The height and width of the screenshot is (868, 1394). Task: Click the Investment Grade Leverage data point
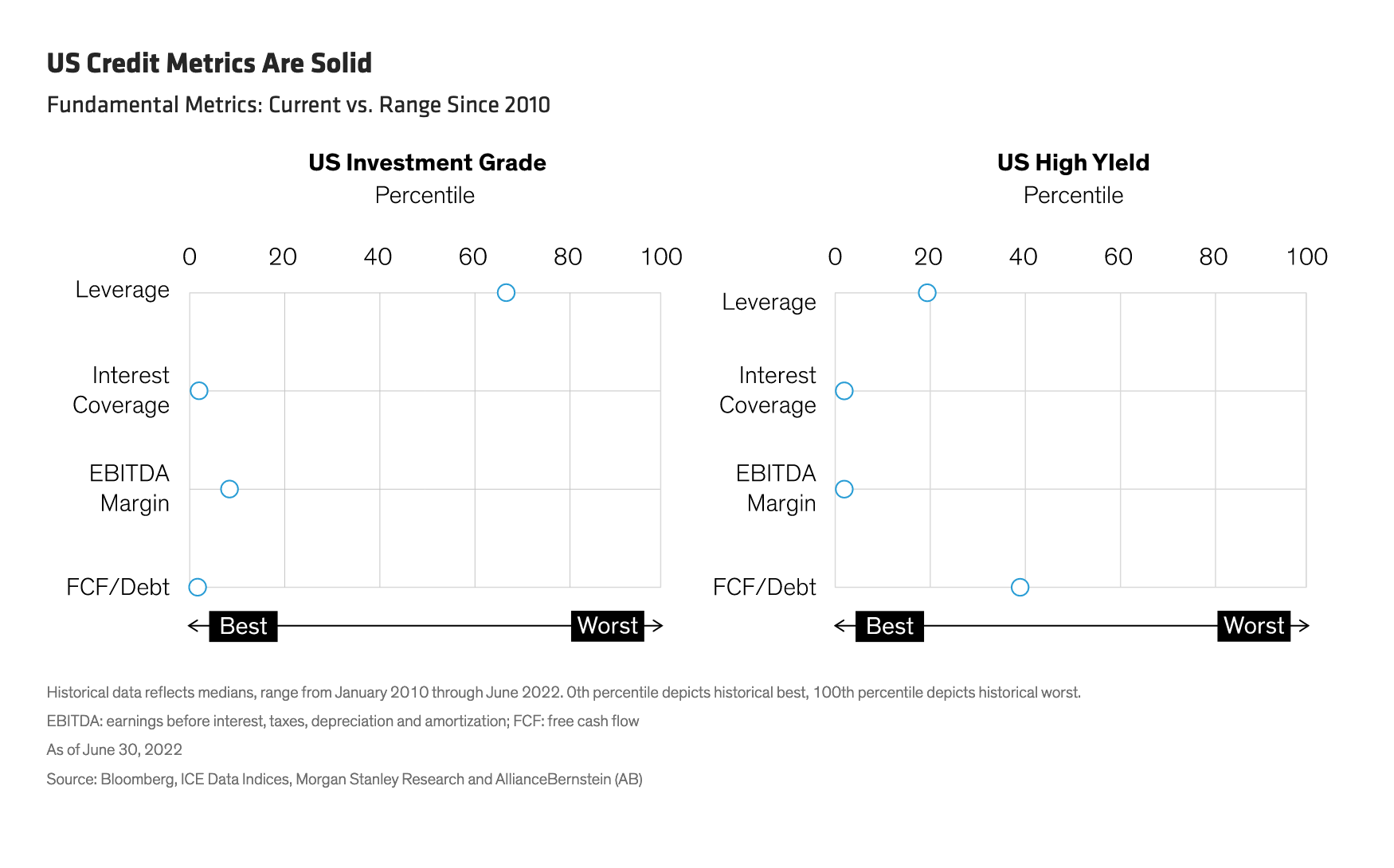coord(506,293)
